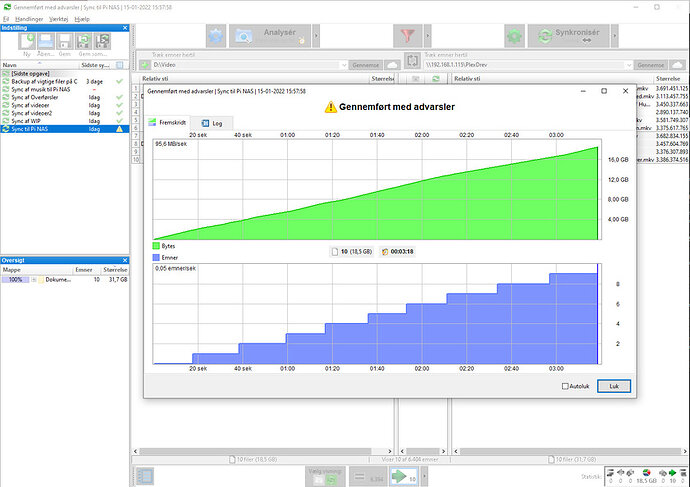Toggle green right-arrow copy filter button
This screenshot has width=690, height=487.
coord(404,476)
